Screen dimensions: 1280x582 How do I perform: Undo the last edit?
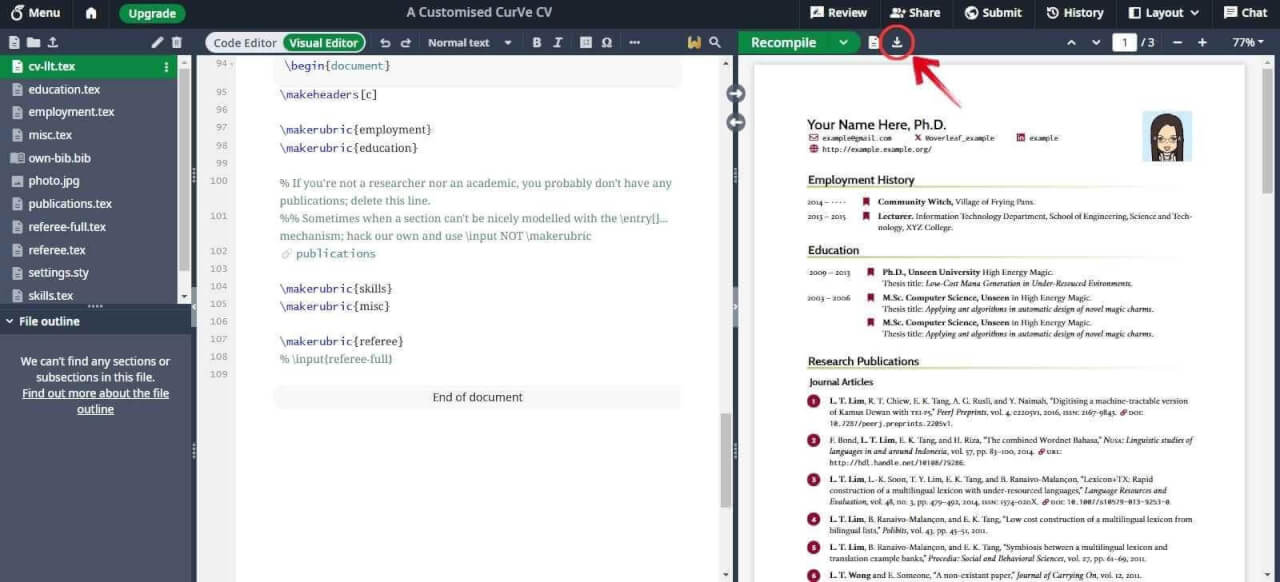pos(386,42)
